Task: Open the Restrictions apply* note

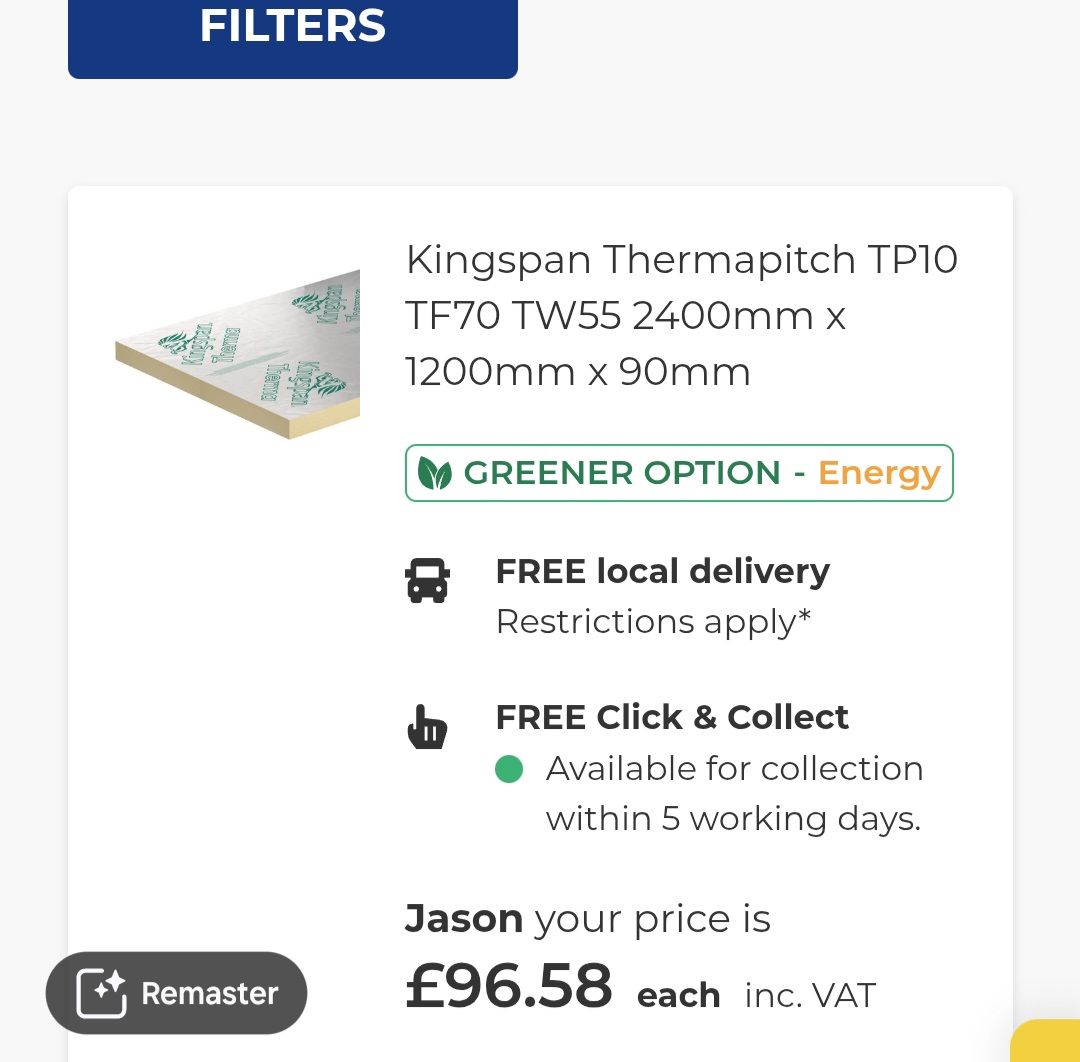Action: click(x=653, y=622)
